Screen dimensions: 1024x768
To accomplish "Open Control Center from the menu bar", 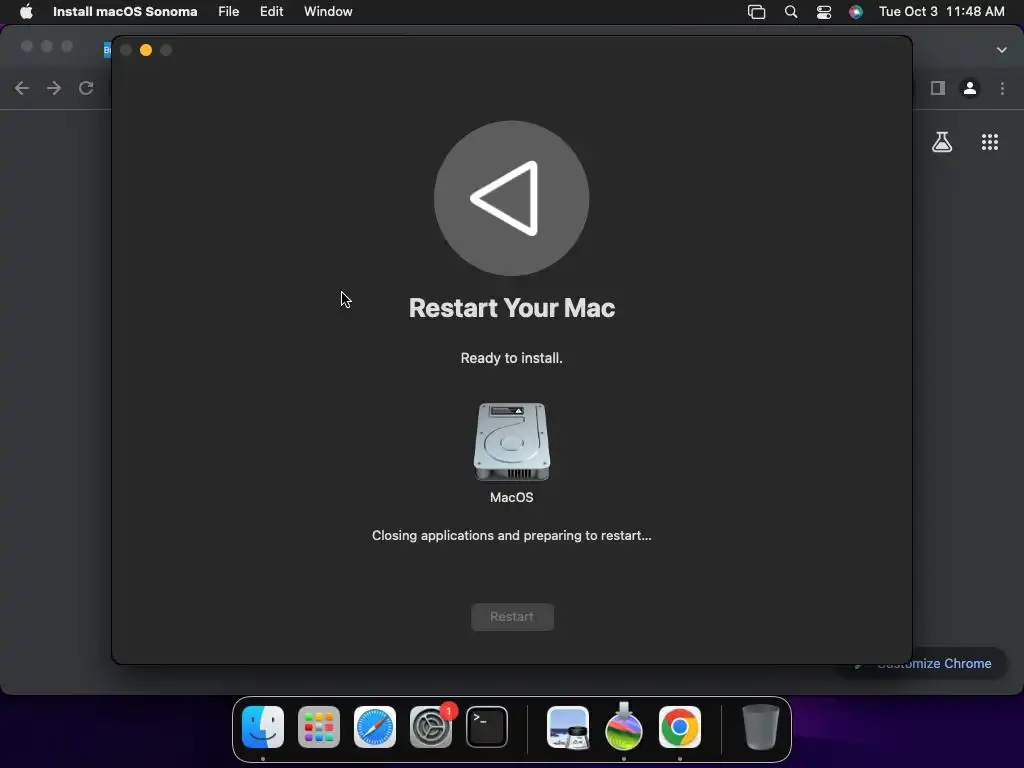I will pos(824,12).
